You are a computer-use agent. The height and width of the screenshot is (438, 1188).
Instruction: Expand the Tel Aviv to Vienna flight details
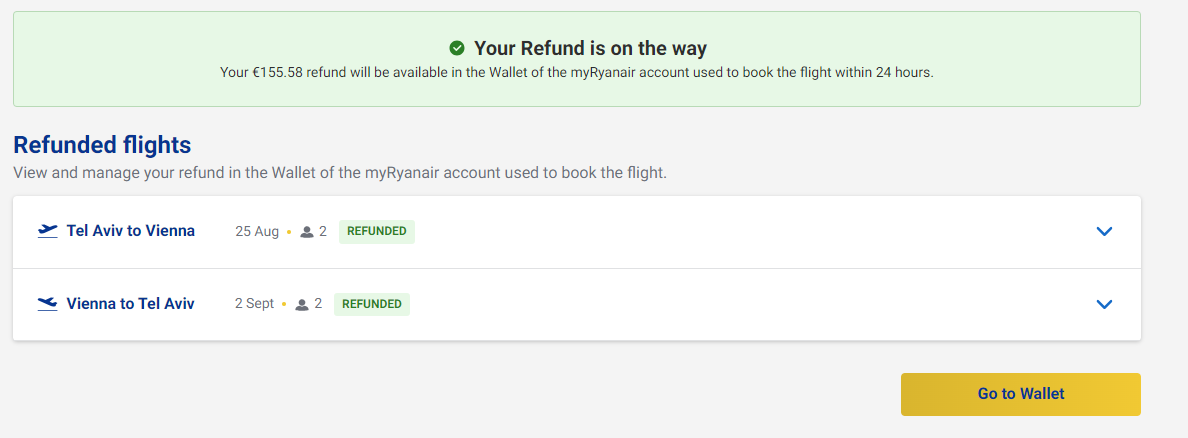[x=1104, y=232]
